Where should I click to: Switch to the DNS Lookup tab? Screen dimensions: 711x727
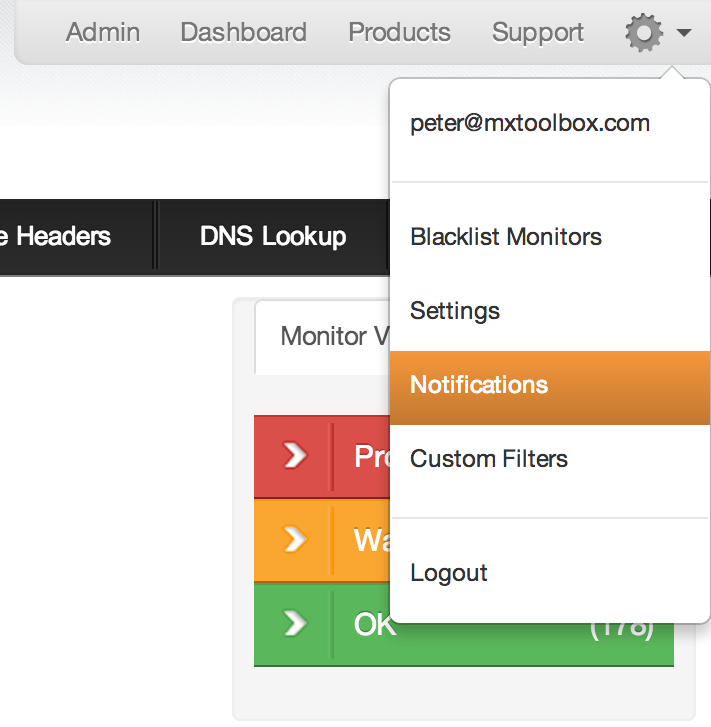click(273, 236)
